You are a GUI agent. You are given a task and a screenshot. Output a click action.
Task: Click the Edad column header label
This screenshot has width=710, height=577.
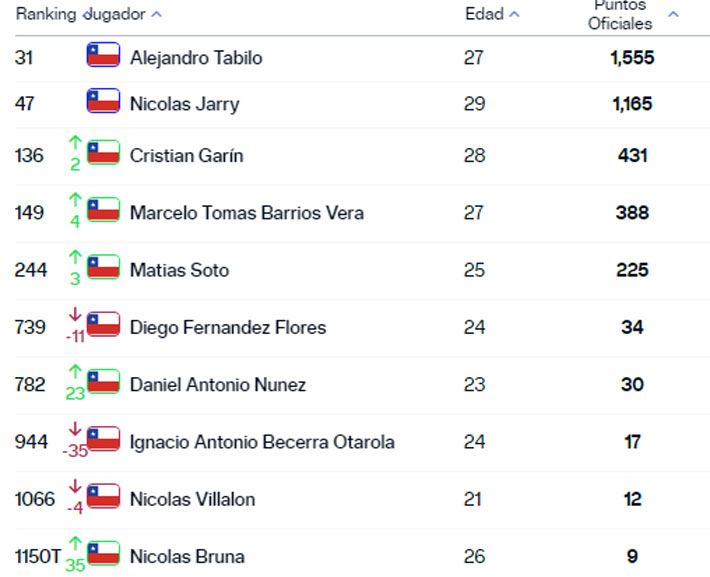(485, 14)
